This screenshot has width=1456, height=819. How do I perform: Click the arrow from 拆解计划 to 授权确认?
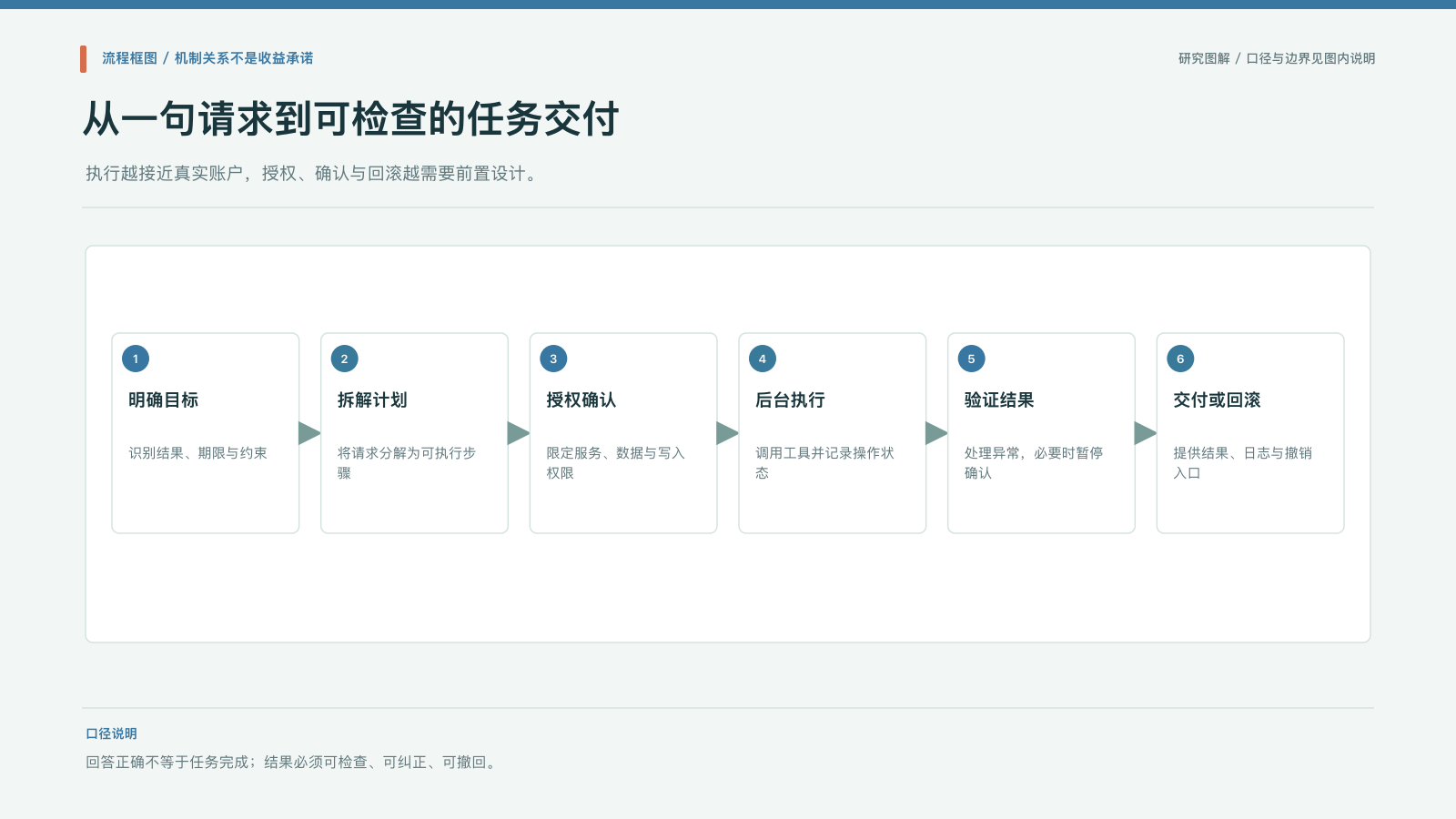tap(519, 433)
